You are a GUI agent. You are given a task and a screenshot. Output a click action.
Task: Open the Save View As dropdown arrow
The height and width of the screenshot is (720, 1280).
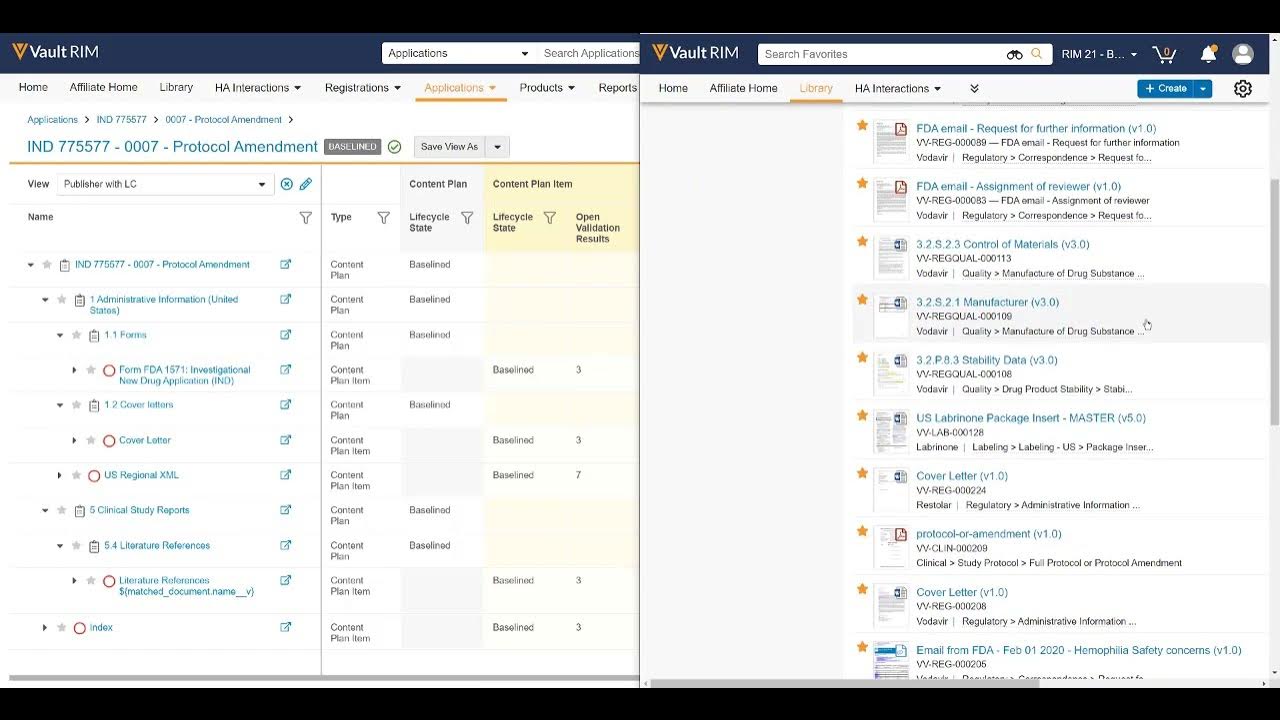[497, 147]
